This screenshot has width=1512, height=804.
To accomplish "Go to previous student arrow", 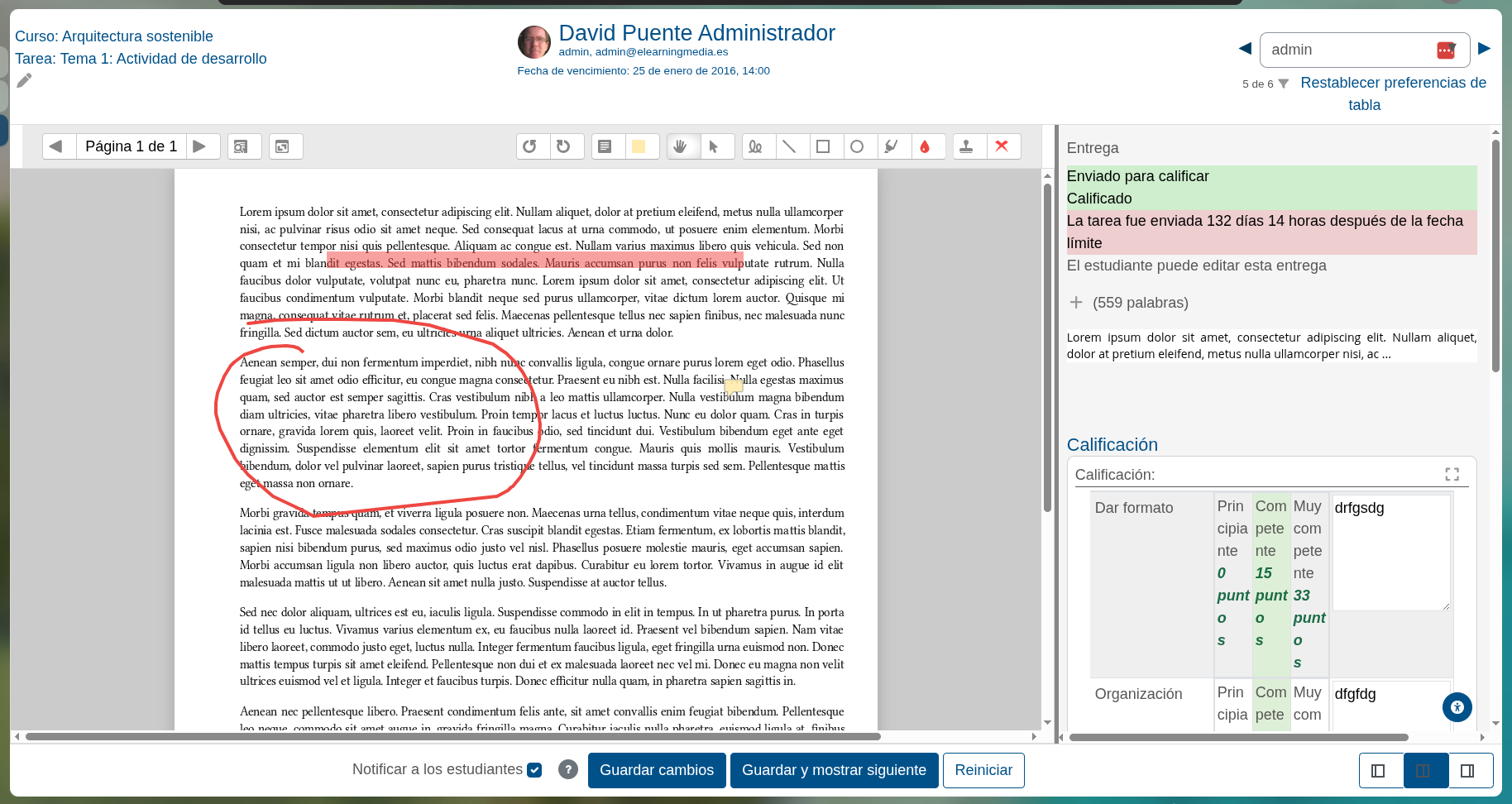I will [x=1245, y=49].
